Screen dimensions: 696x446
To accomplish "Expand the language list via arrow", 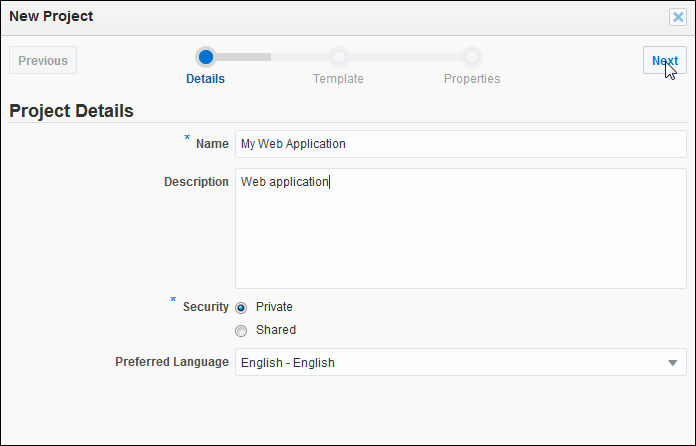I will (672, 363).
